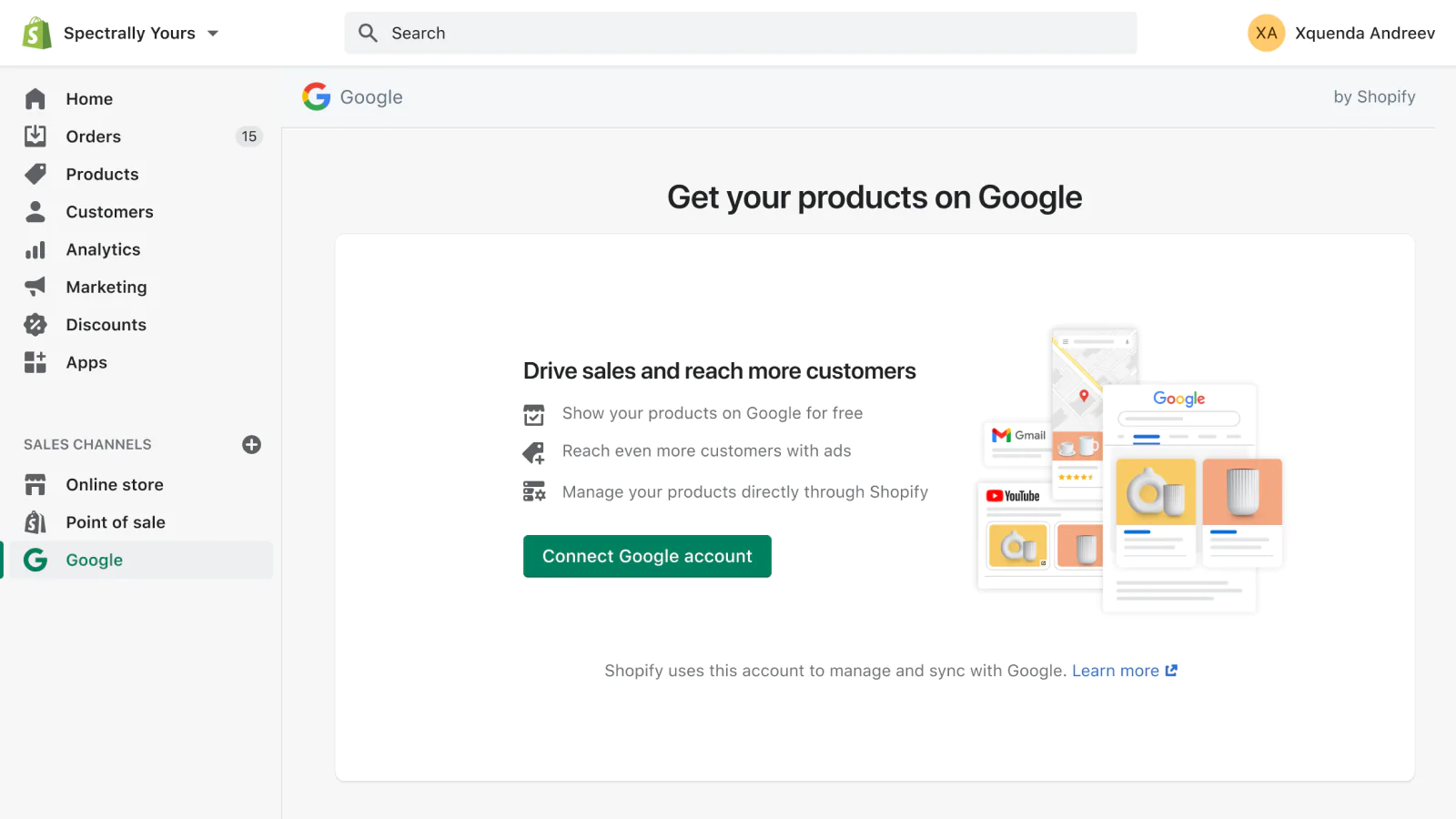Click the Search input field
The width and height of the screenshot is (1456, 819).
point(741,33)
